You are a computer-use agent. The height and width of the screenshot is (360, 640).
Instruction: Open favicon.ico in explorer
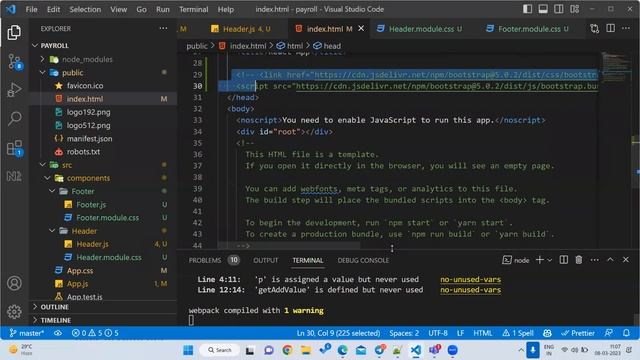point(85,86)
